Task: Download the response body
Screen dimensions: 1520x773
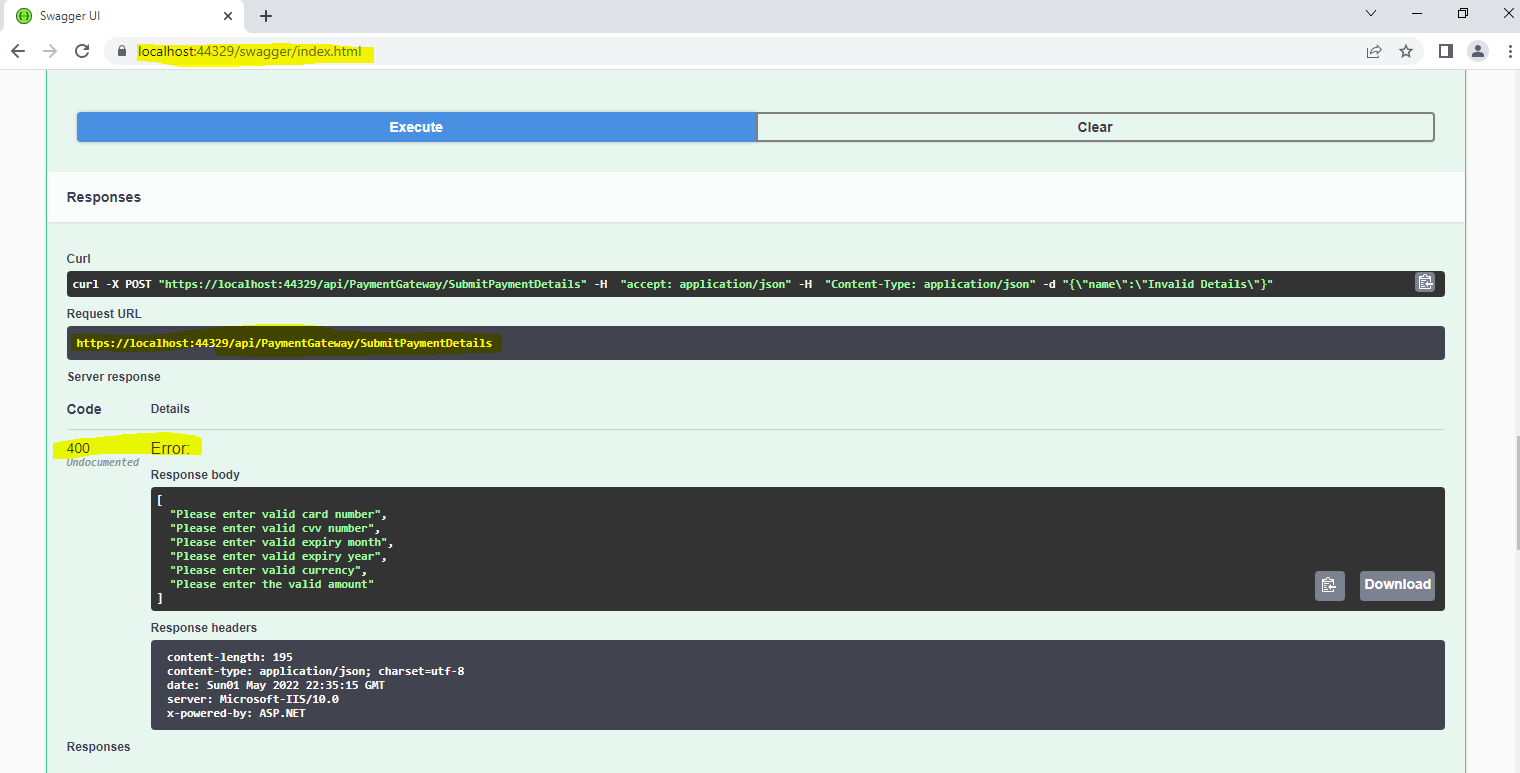Action: pyautogui.click(x=1396, y=585)
